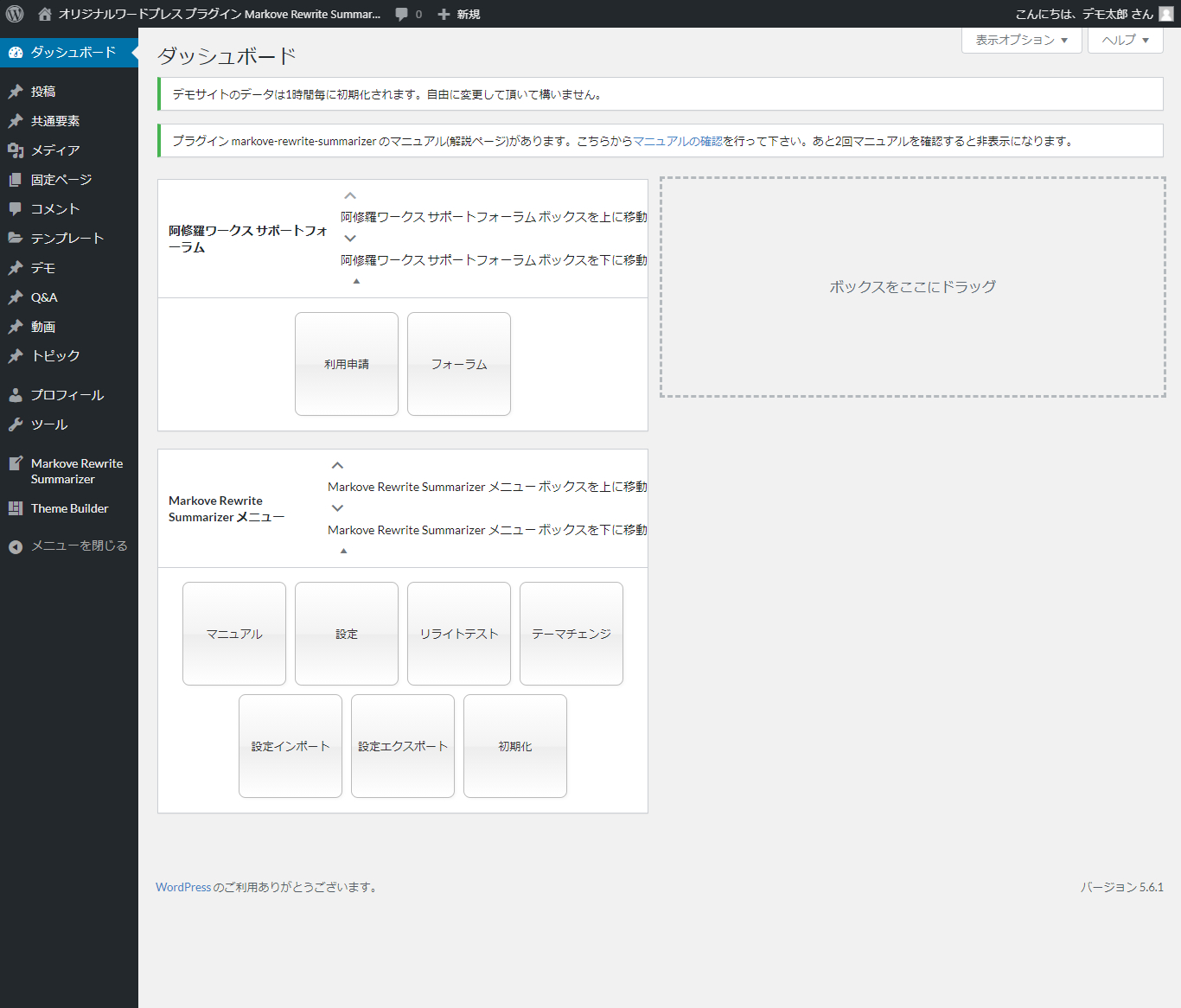The height and width of the screenshot is (1008, 1181).
Task: Toggle the 阿修羅ワークス サポートフォーラム panel triangle
Action: (x=356, y=281)
